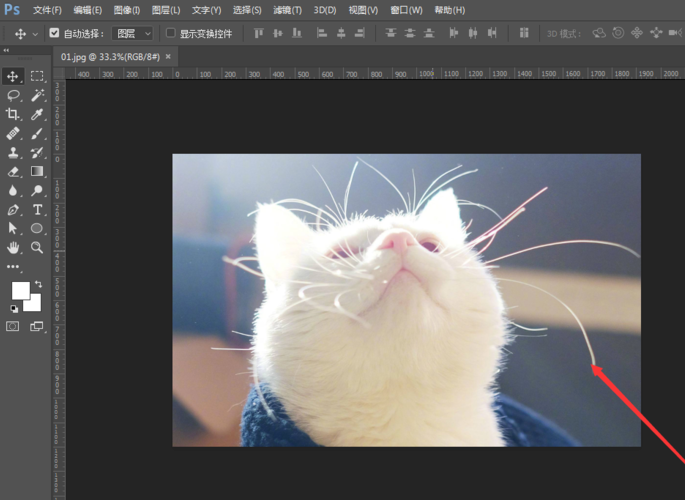
Task: Close the 01.jpg document tab
Action: pyautogui.click(x=168, y=57)
